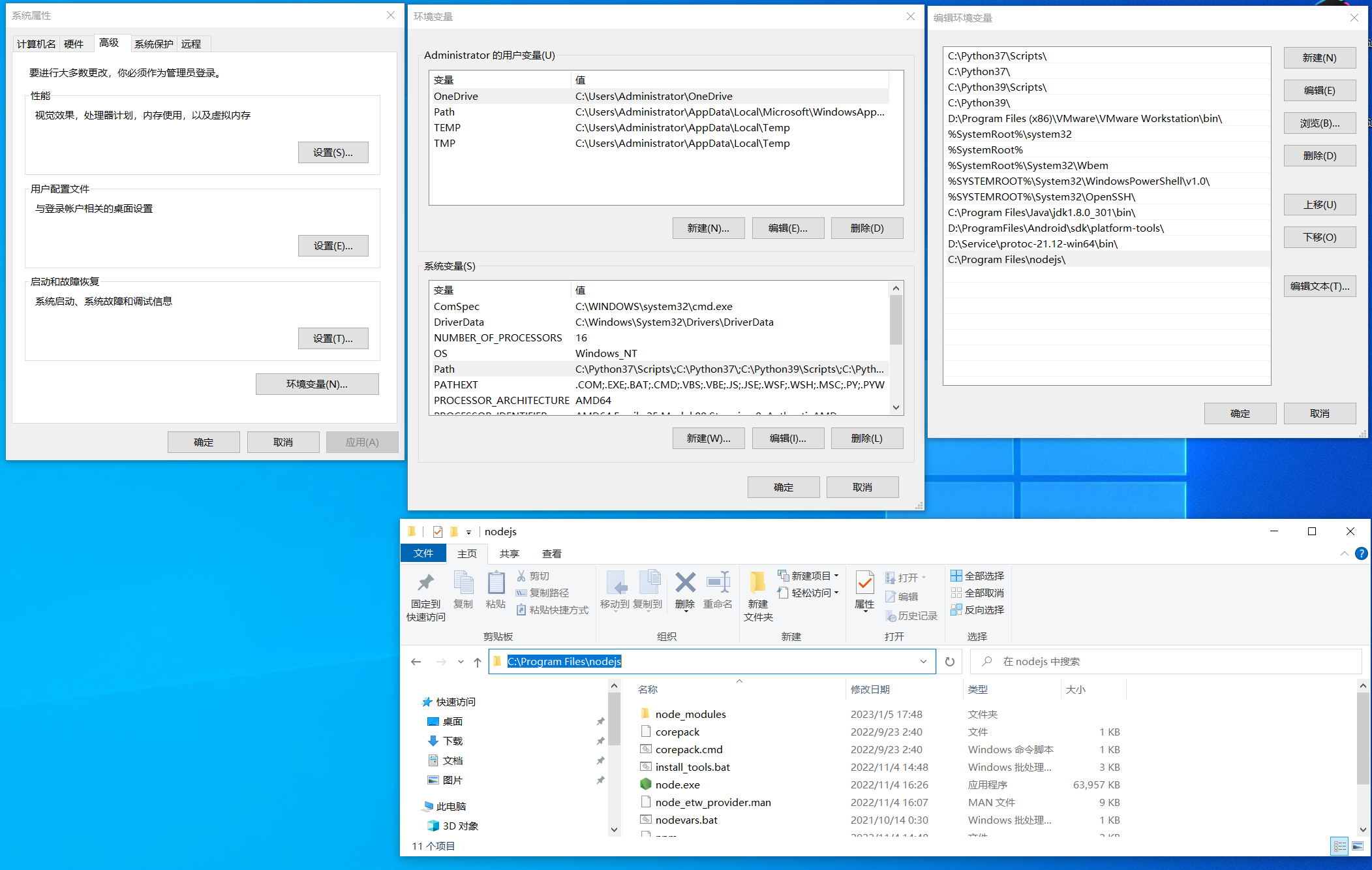
Task: Collapse the Explorer ribbon chevron
Action: (1344, 553)
